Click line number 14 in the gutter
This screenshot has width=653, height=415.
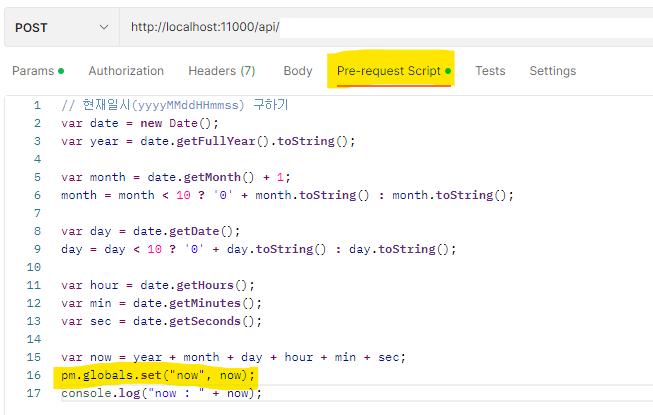34,339
